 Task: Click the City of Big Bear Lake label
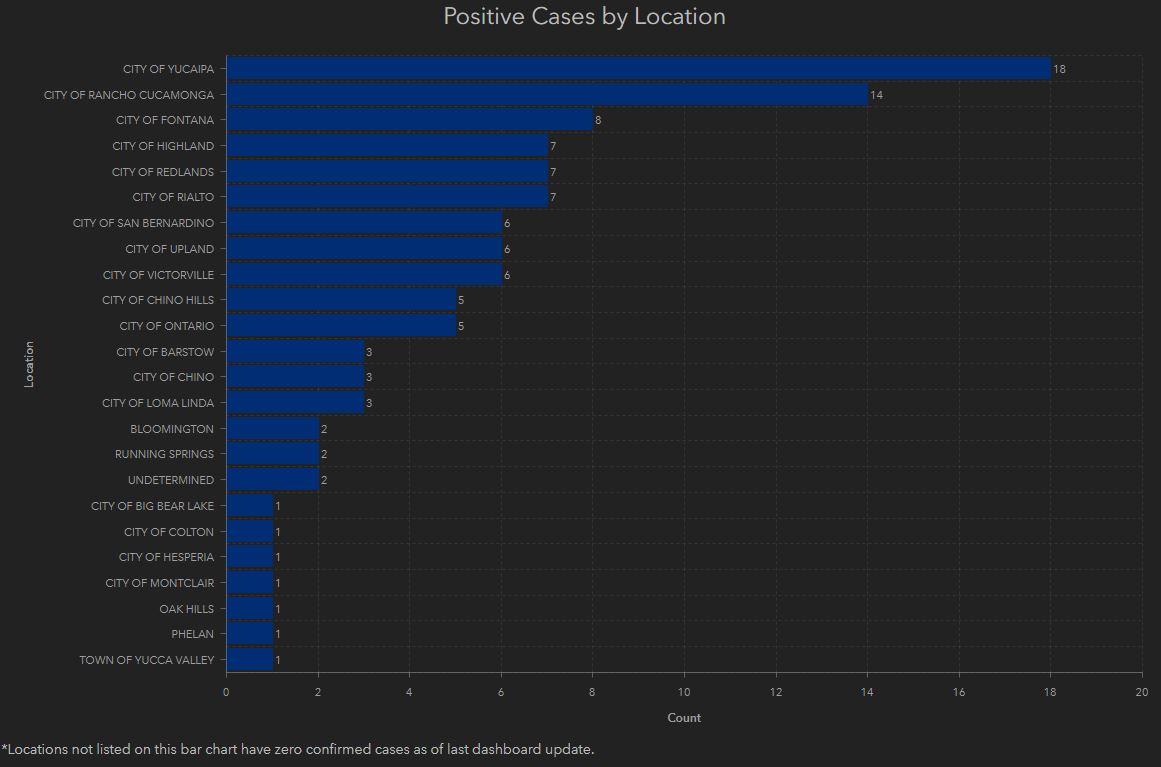tap(152, 506)
